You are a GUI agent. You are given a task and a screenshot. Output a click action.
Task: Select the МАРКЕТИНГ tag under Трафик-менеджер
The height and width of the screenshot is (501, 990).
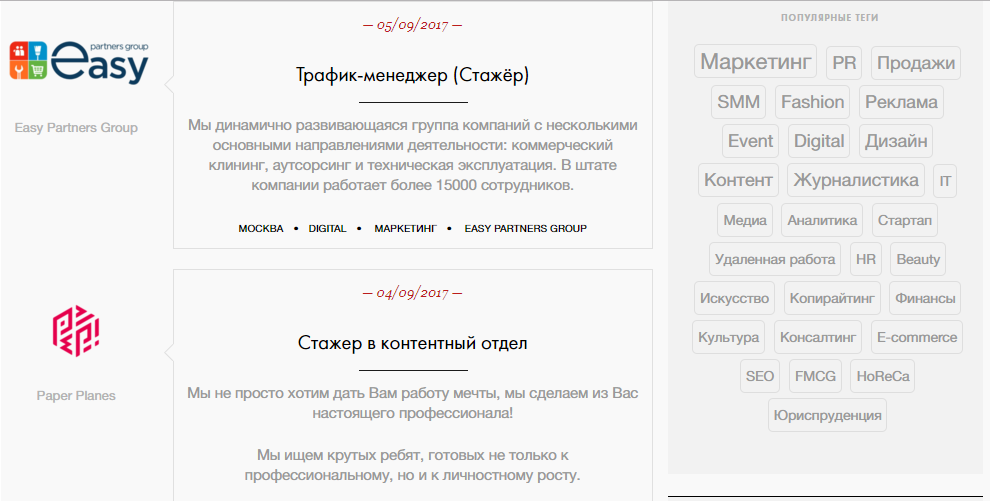pyautogui.click(x=405, y=228)
